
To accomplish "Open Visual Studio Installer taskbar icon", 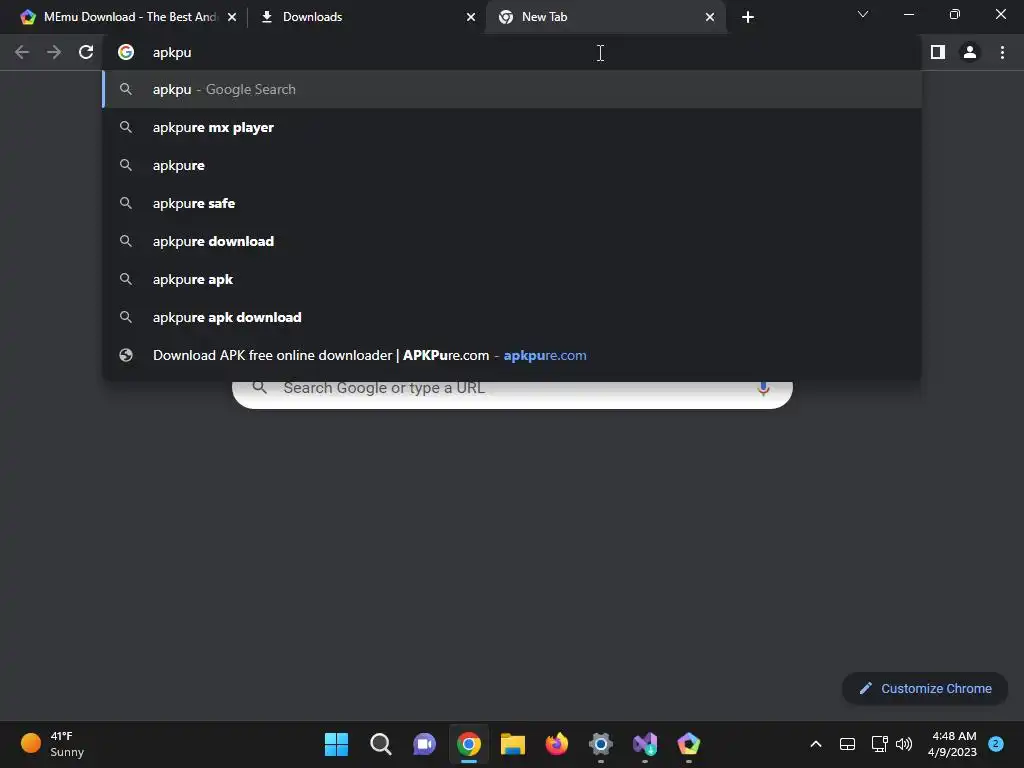I will pyautogui.click(x=645, y=744).
